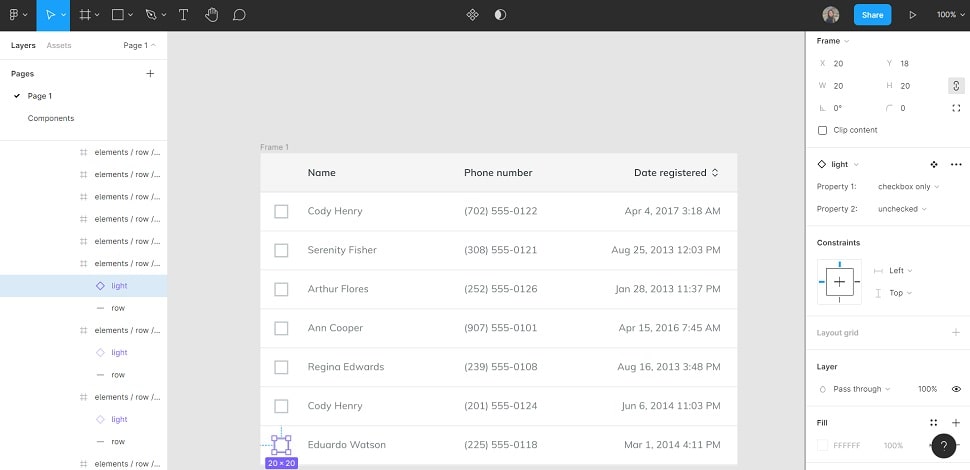Click the half-filled circle icon in toolbar
The width and height of the screenshot is (970, 470).
coord(500,15)
